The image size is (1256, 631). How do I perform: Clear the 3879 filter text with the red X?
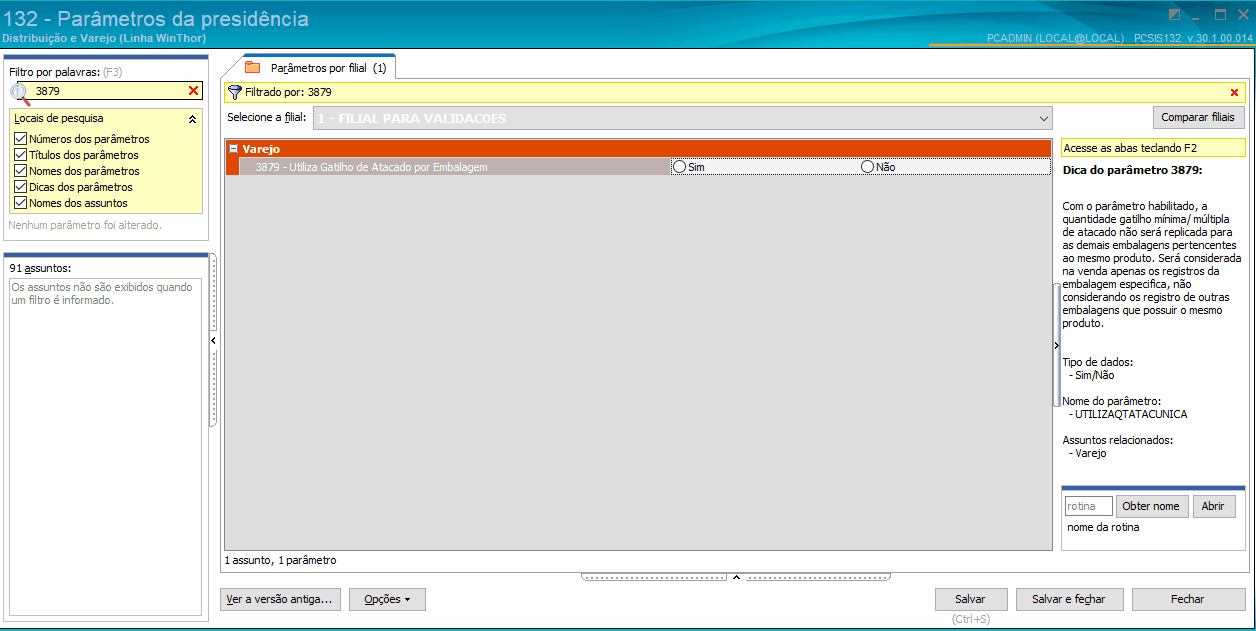pyautogui.click(x=194, y=91)
